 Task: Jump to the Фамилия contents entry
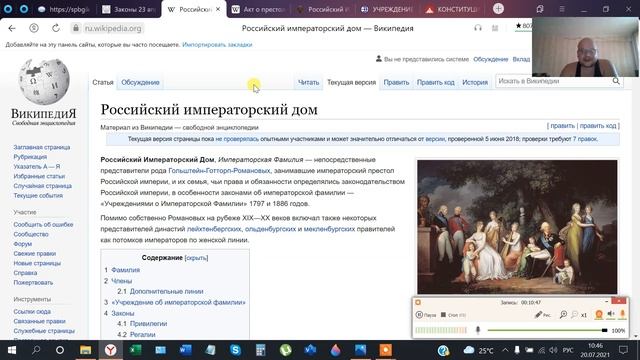pyautogui.click(x=125, y=270)
